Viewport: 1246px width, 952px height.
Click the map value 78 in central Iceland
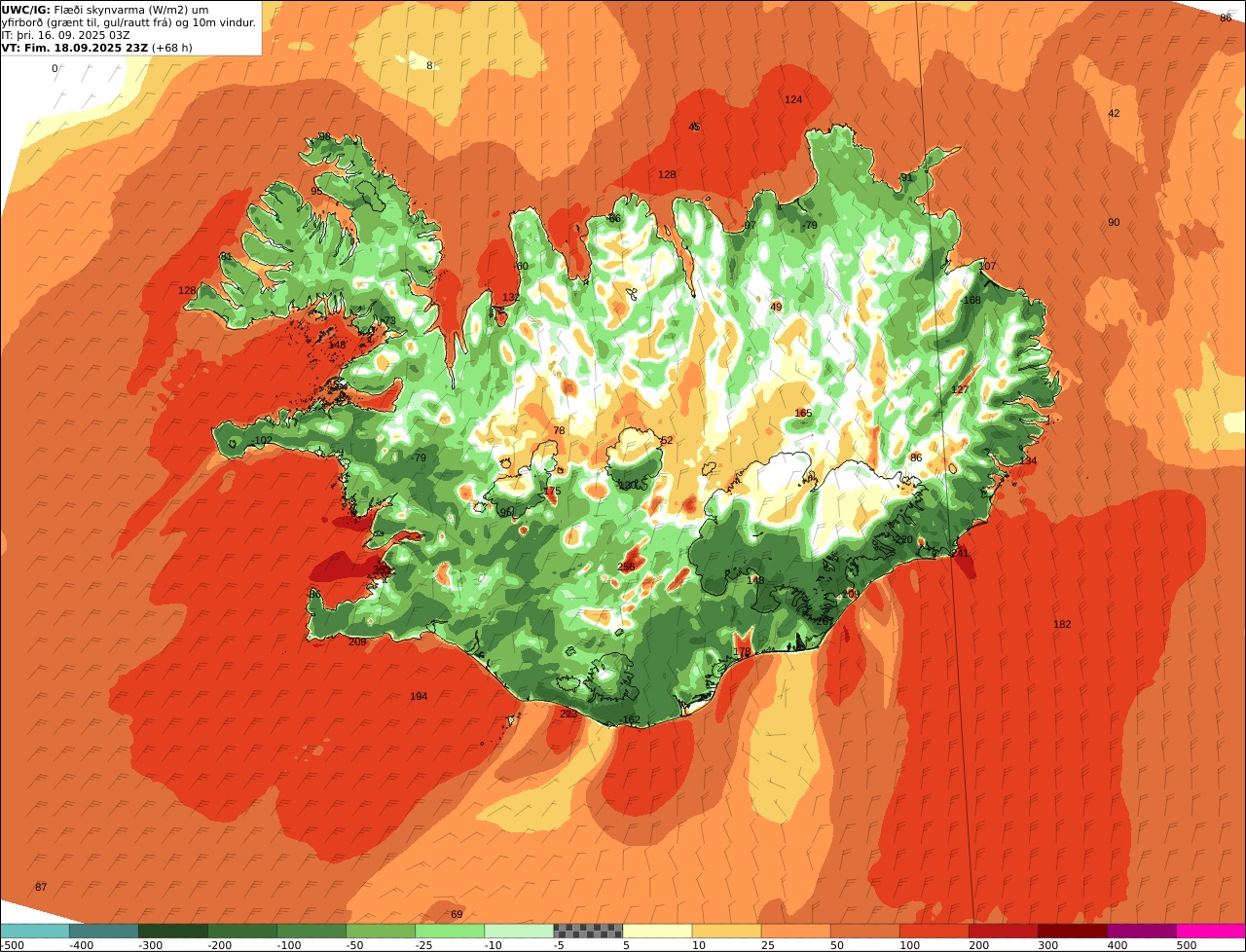559,431
